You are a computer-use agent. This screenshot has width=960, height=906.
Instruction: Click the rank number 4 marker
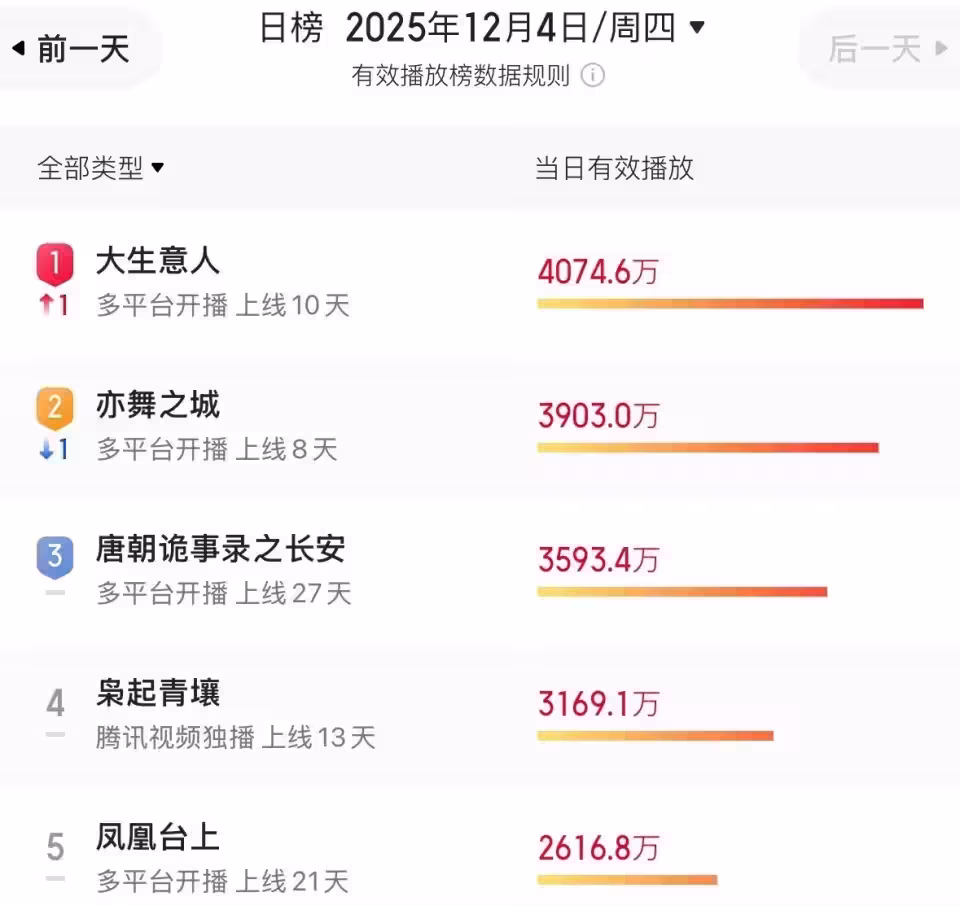coord(55,703)
